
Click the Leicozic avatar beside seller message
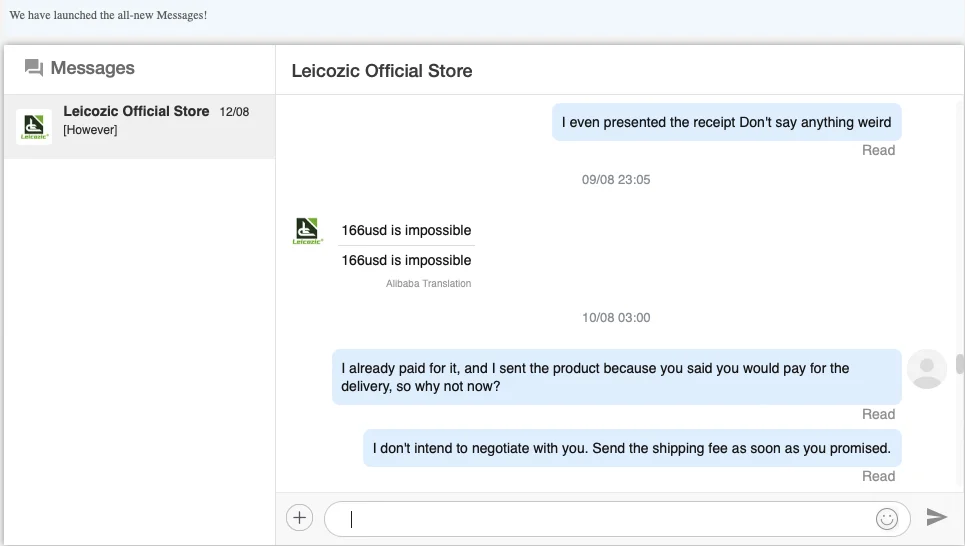307,231
